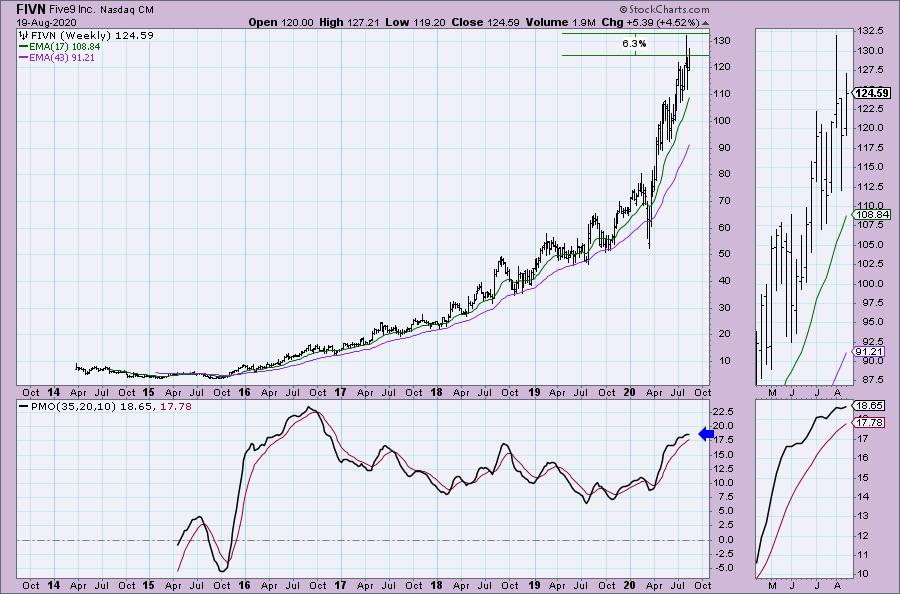Click the 100 label on main price axis
The width and height of the screenshot is (900, 594).
pyautogui.click(x=722, y=121)
